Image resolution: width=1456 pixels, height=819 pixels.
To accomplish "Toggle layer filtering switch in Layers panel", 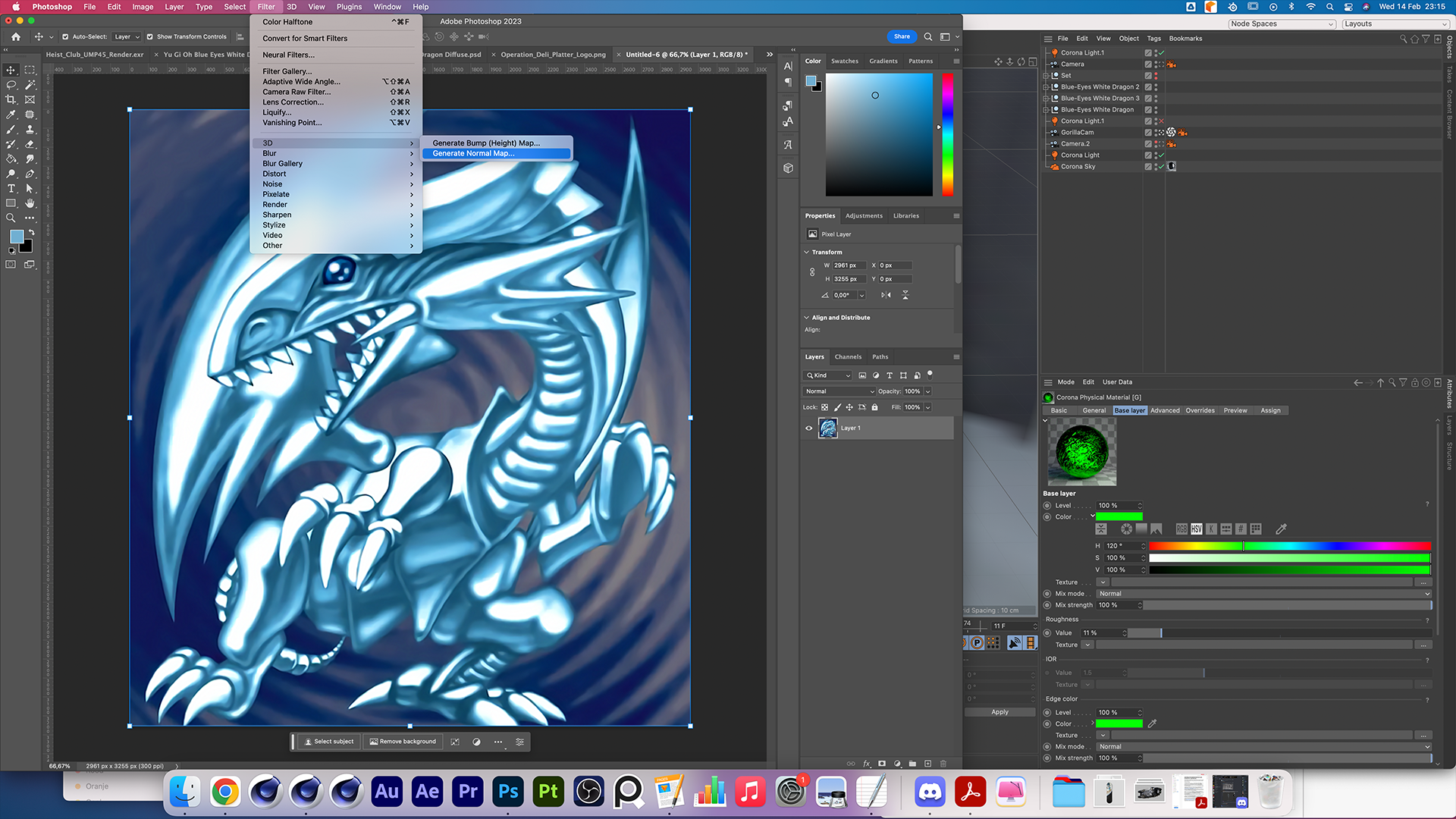I will (930, 375).
